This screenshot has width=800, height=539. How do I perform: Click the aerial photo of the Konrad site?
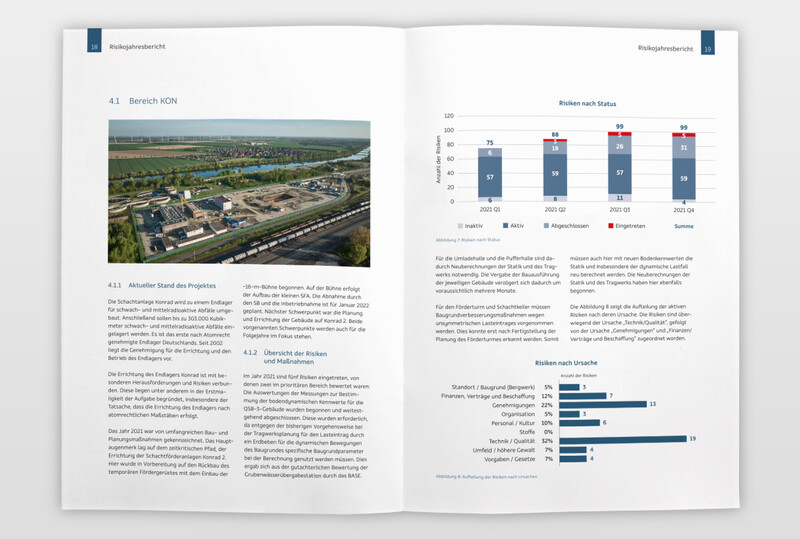pyautogui.click(x=239, y=192)
